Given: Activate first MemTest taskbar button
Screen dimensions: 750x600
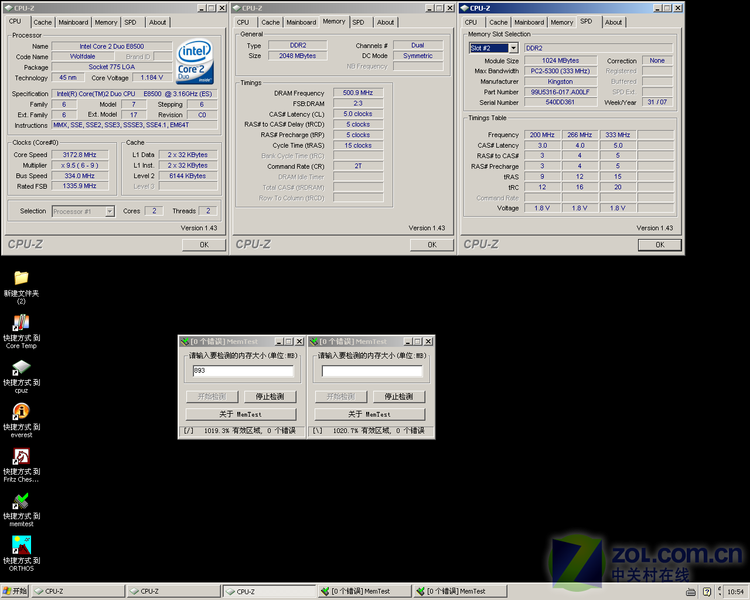Looking at the screenshot, I should [365, 591].
